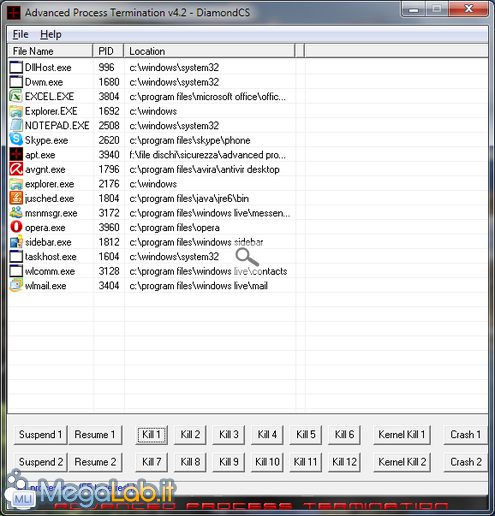The image size is (495, 516).
Task: Click location c:\program files\skype\phone
Action: (190, 140)
